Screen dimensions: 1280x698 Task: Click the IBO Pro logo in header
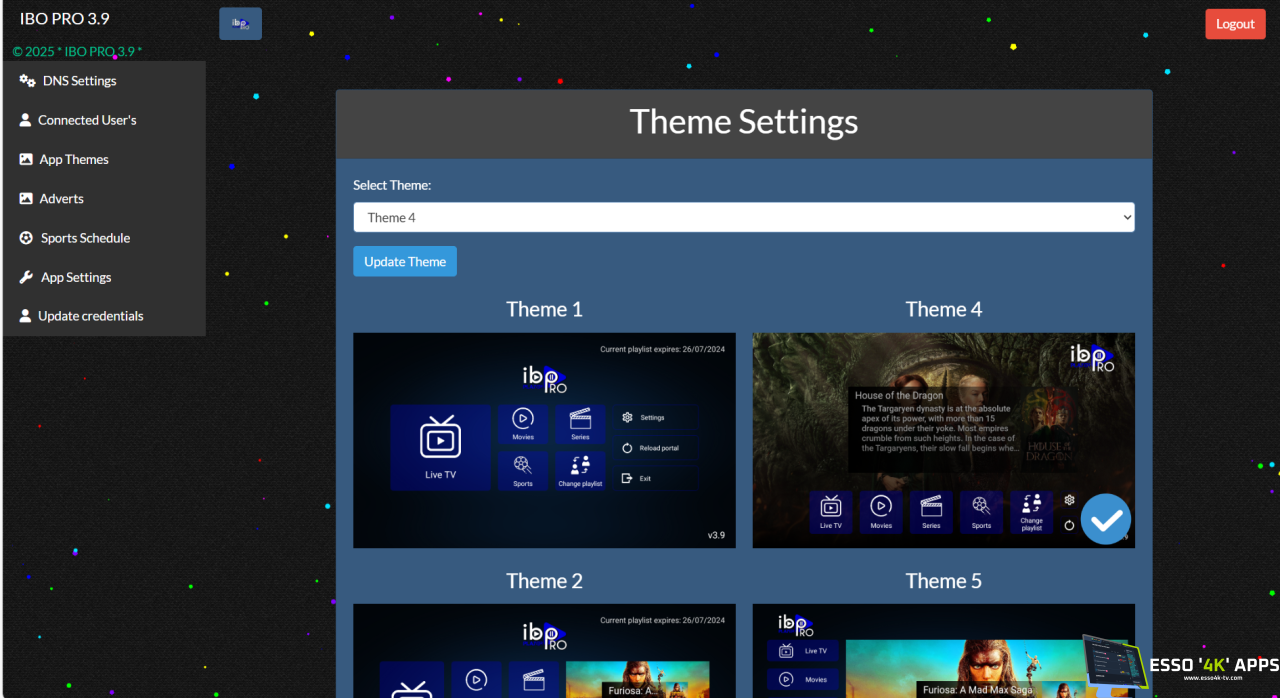pos(240,24)
